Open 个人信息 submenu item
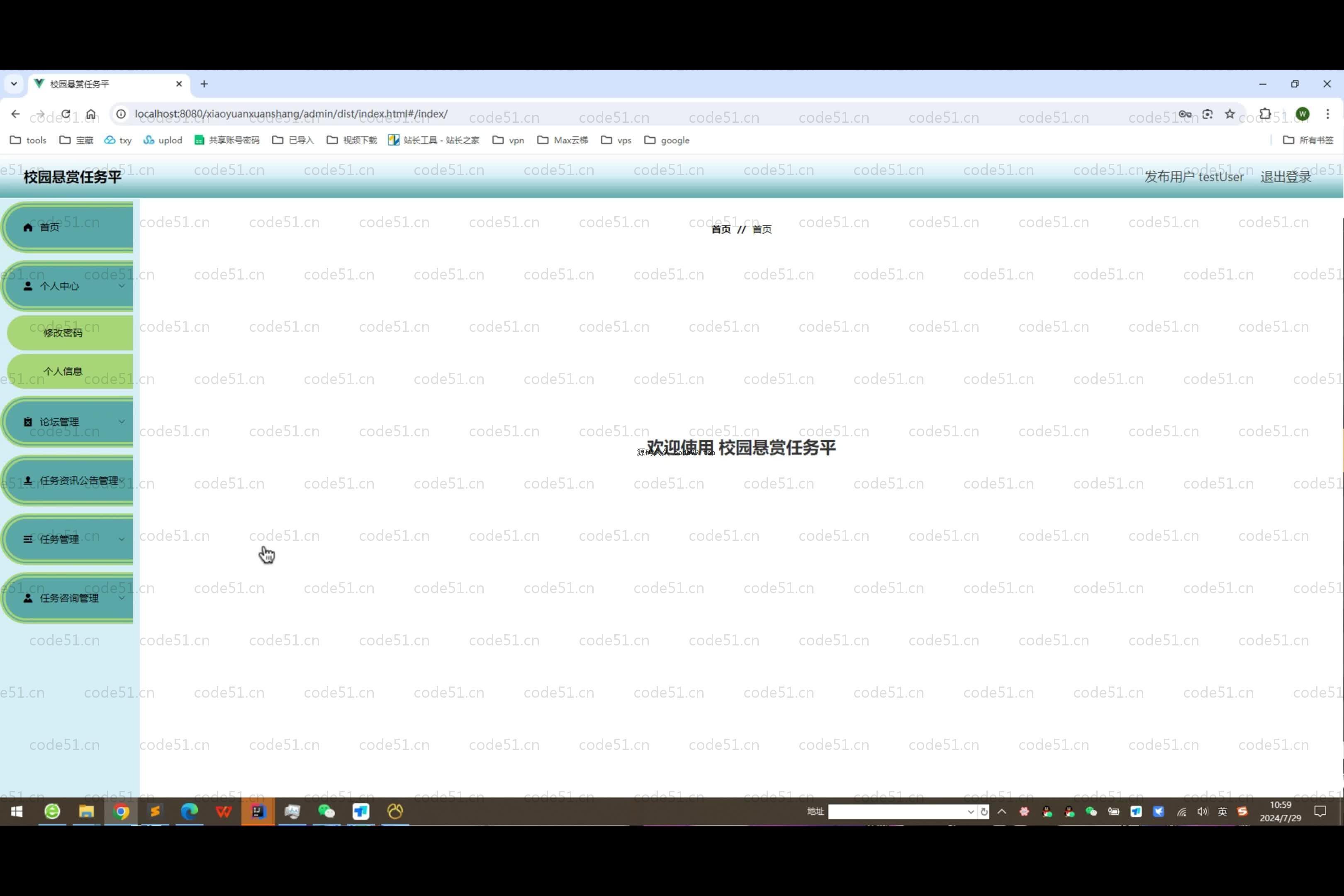 tap(70, 371)
